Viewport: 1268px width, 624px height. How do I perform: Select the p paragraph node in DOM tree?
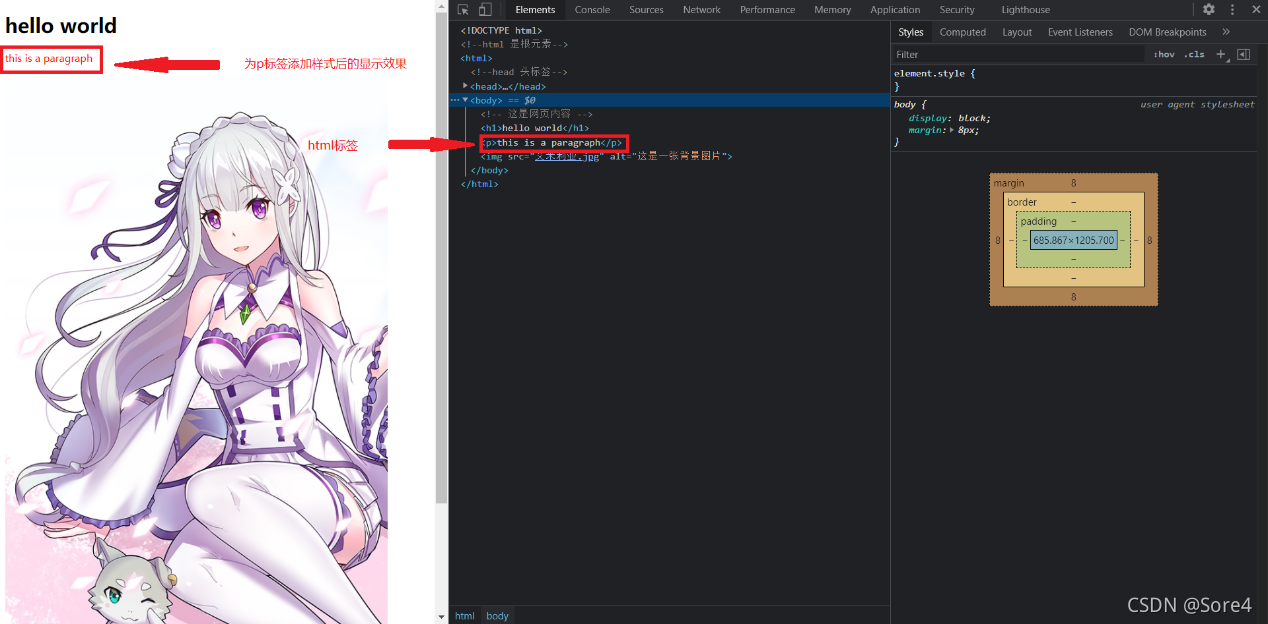click(x=552, y=142)
